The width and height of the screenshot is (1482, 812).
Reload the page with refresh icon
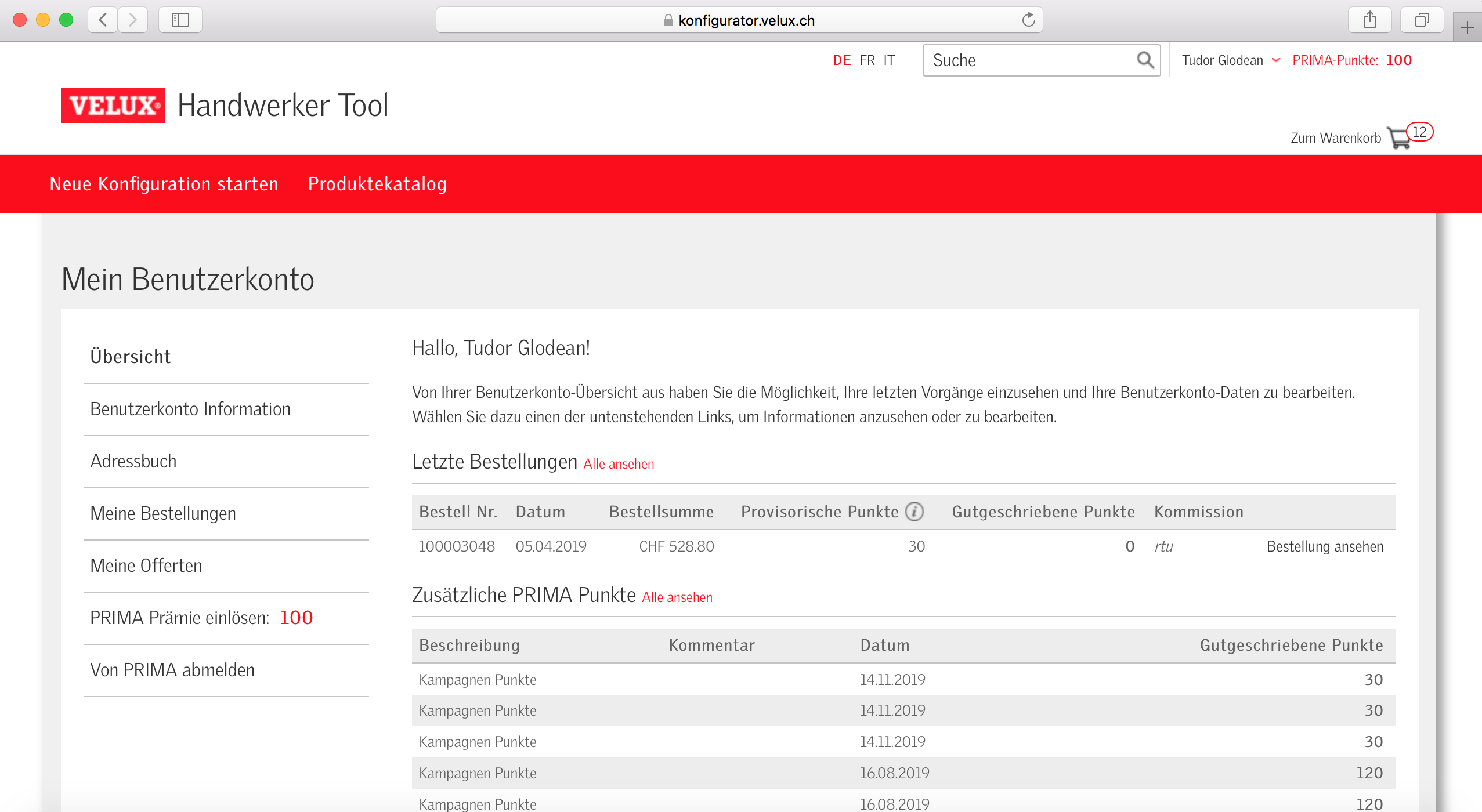1028,20
